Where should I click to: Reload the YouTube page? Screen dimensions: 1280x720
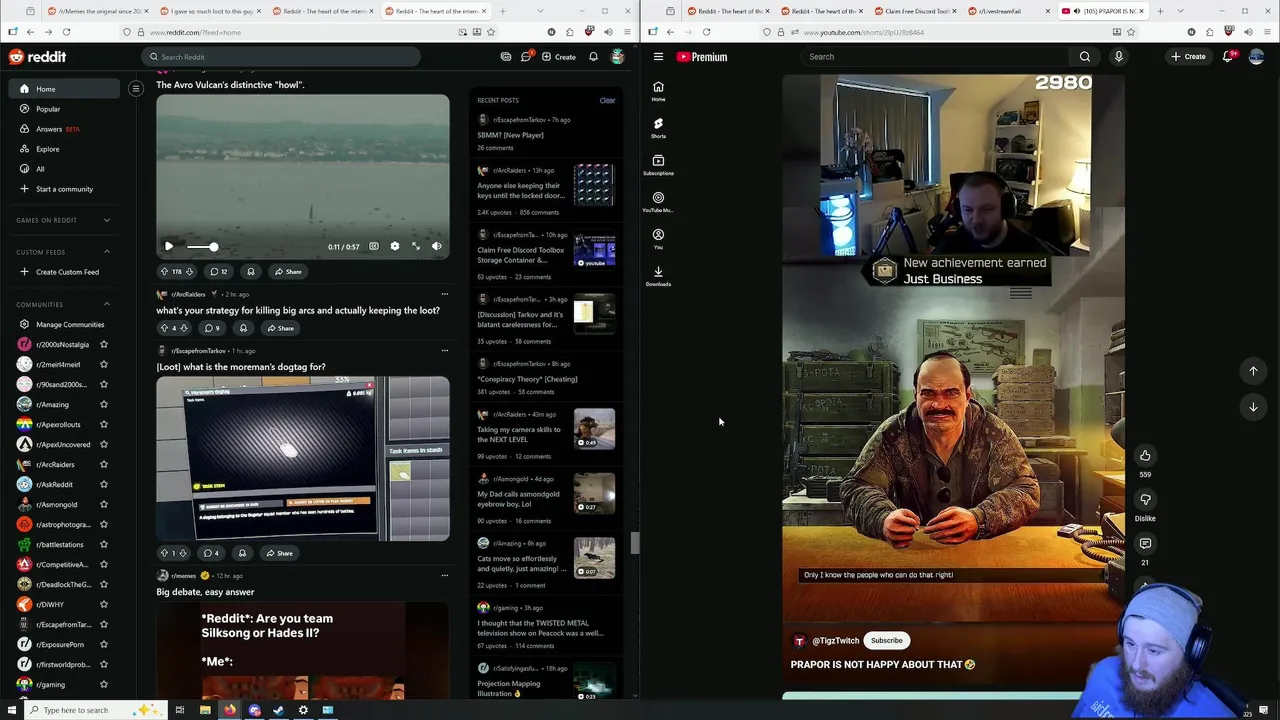click(x=706, y=32)
